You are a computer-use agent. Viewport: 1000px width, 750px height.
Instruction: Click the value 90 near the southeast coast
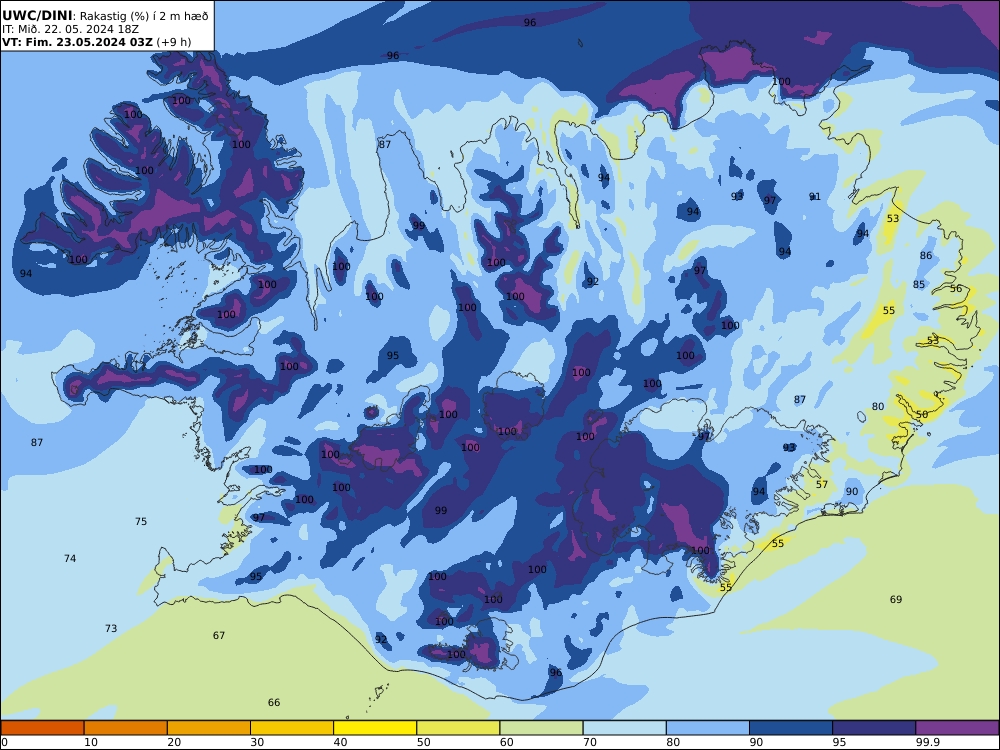[852, 491]
